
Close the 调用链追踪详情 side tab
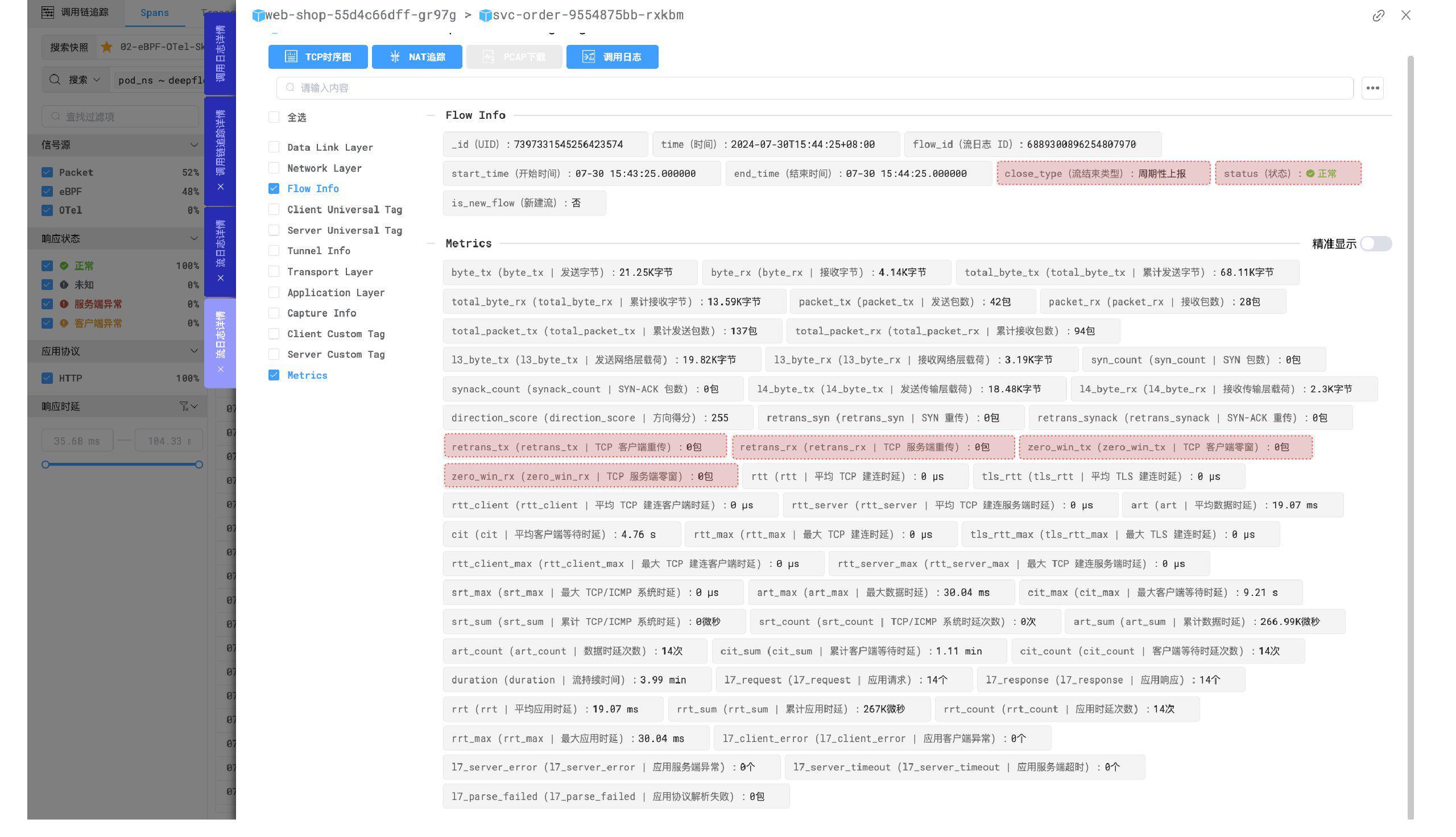pyautogui.click(x=220, y=187)
